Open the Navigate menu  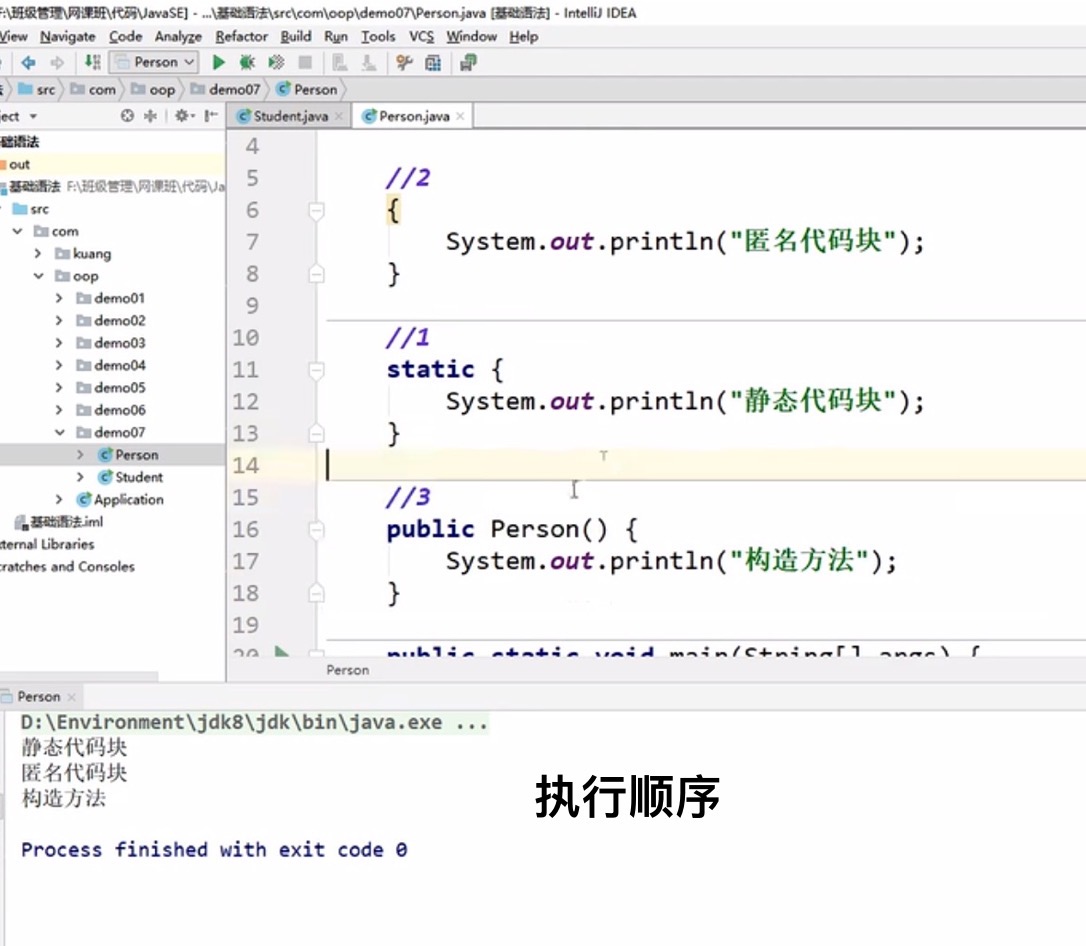point(68,37)
